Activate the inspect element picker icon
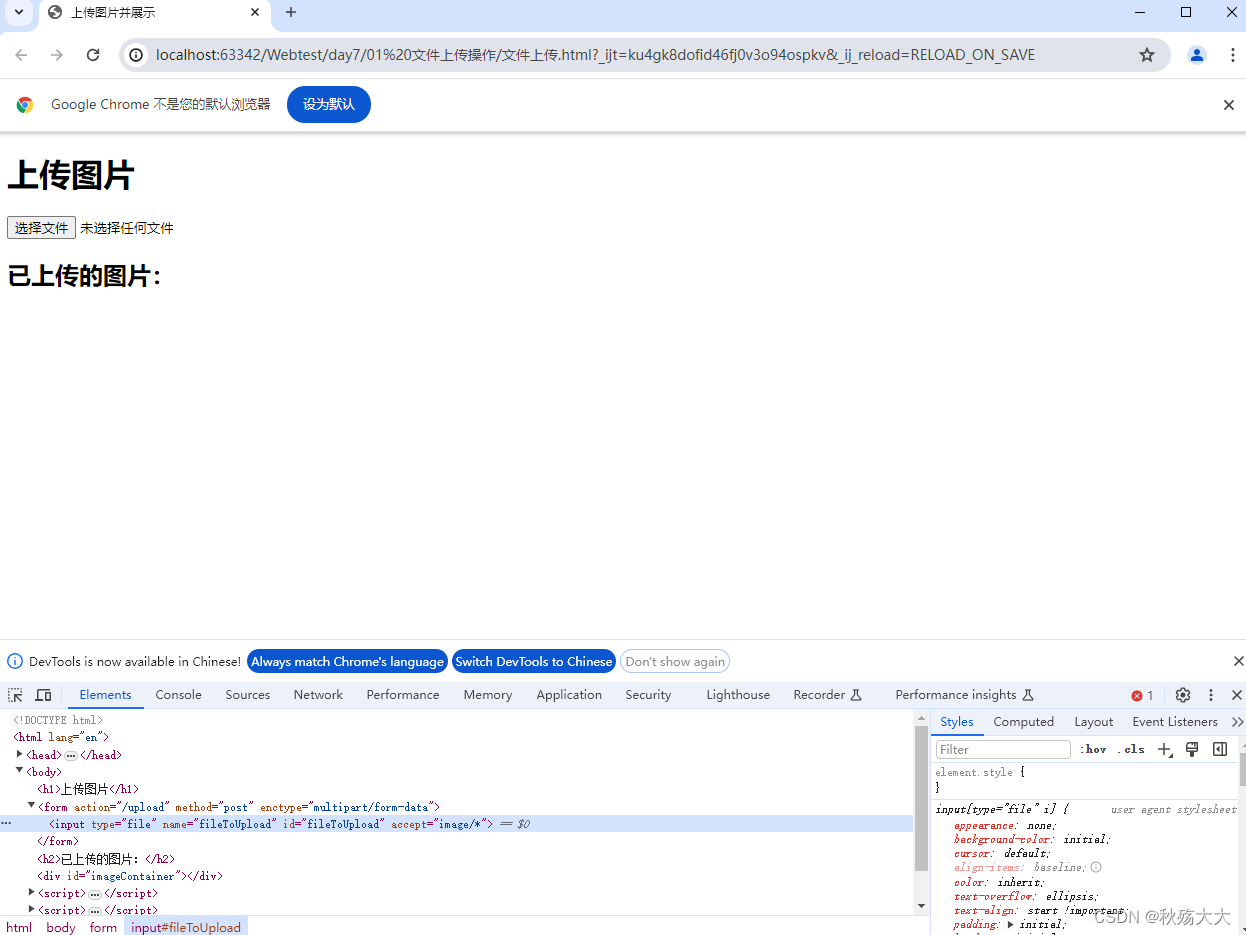Viewport: 1246px width, 935px height. click(x=16, y=695)
